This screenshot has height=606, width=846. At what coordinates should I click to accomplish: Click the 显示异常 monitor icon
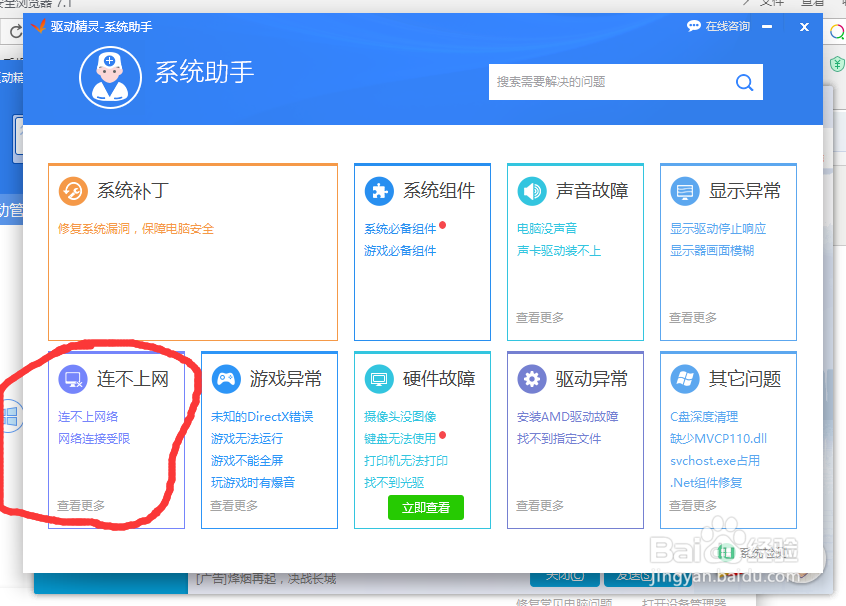683,190
